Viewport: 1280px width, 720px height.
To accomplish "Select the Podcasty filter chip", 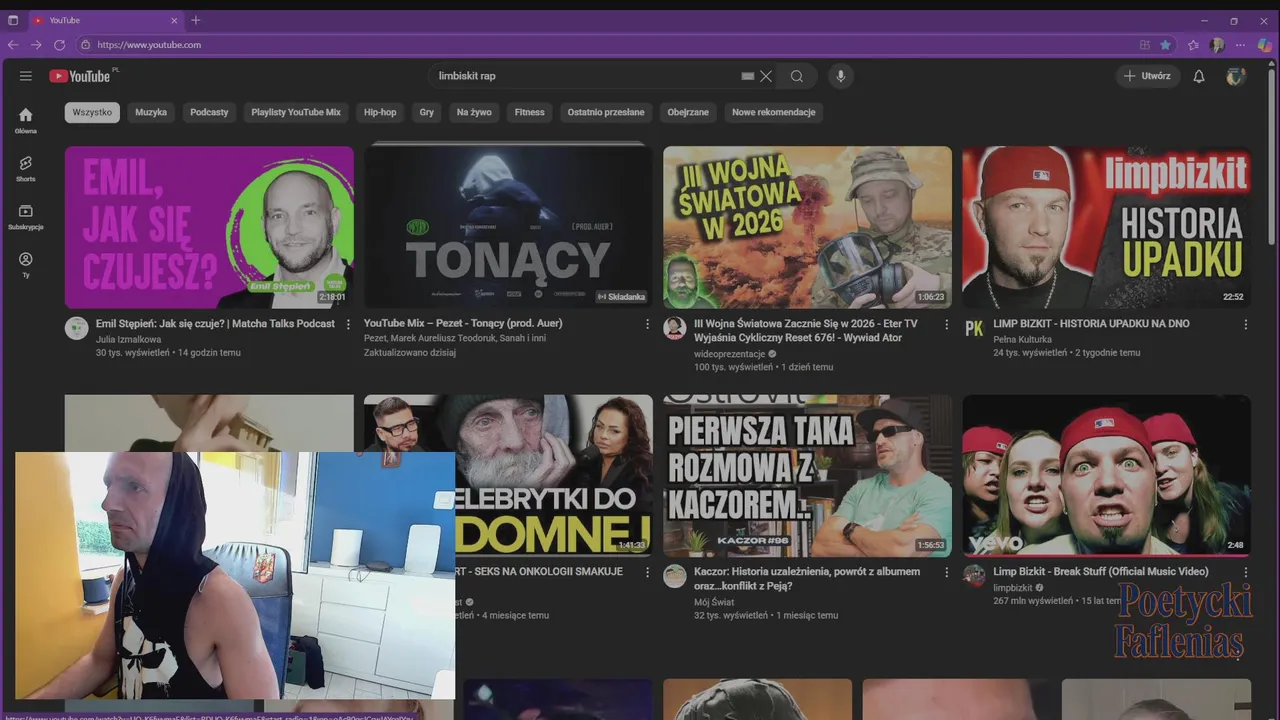I will (209, 112).
